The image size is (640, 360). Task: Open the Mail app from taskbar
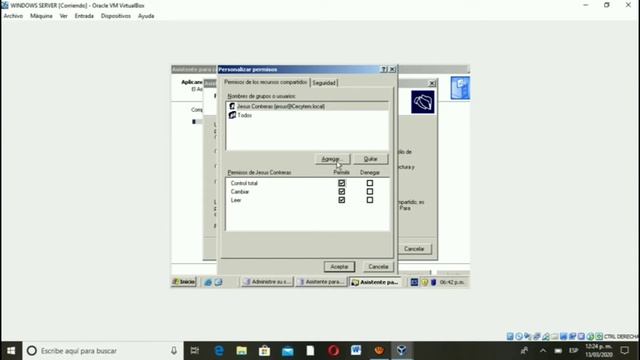point(288,351)
